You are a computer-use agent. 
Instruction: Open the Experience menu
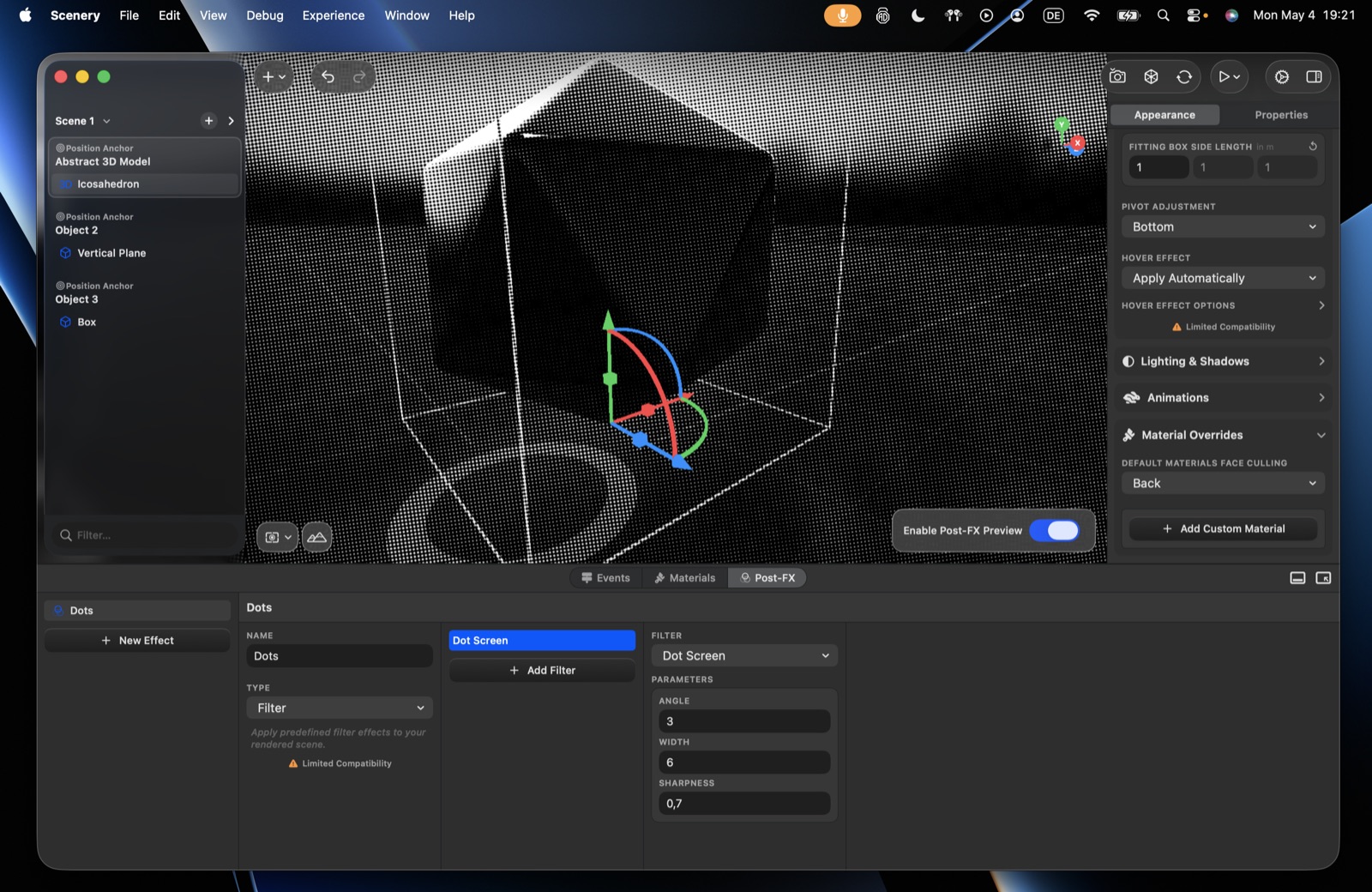tap(333, 15)
